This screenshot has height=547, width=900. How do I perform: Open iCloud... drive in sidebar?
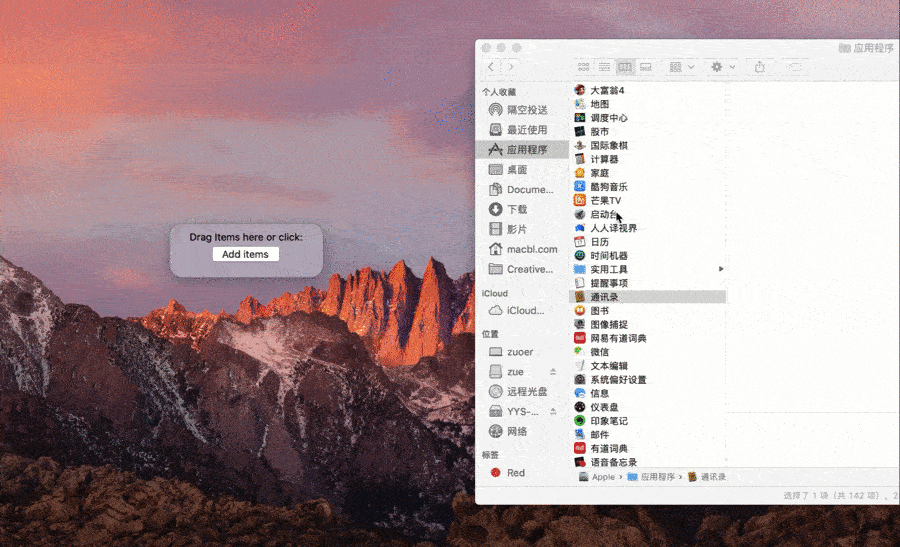pyautogui.click(x=522, y=311)
